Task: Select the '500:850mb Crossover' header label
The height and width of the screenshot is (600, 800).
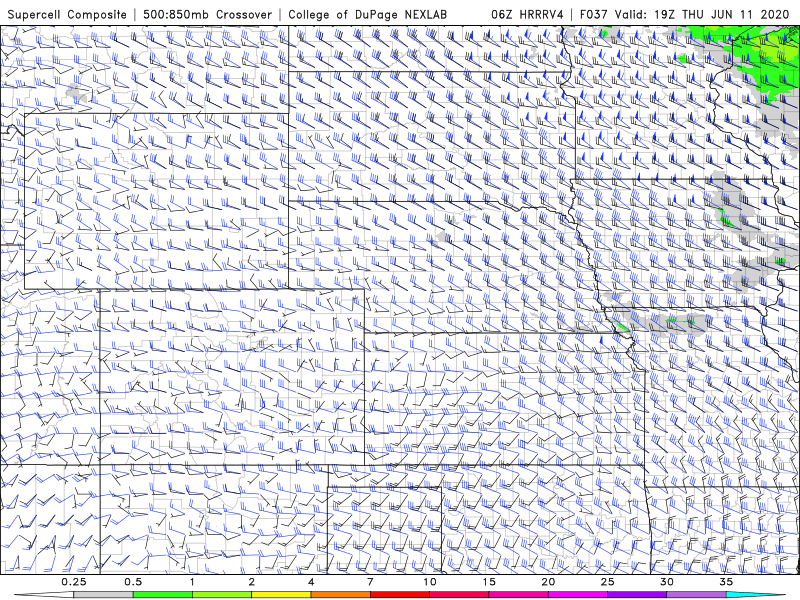Action: [208, 14]
